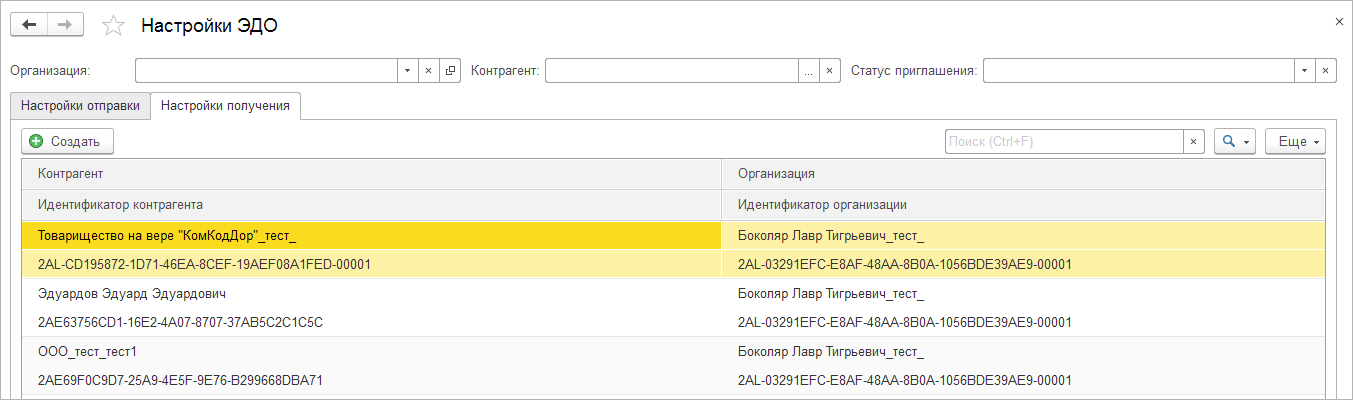
Task: Open Контрагент selection with ellipsis button
Action: coord(808,71)
